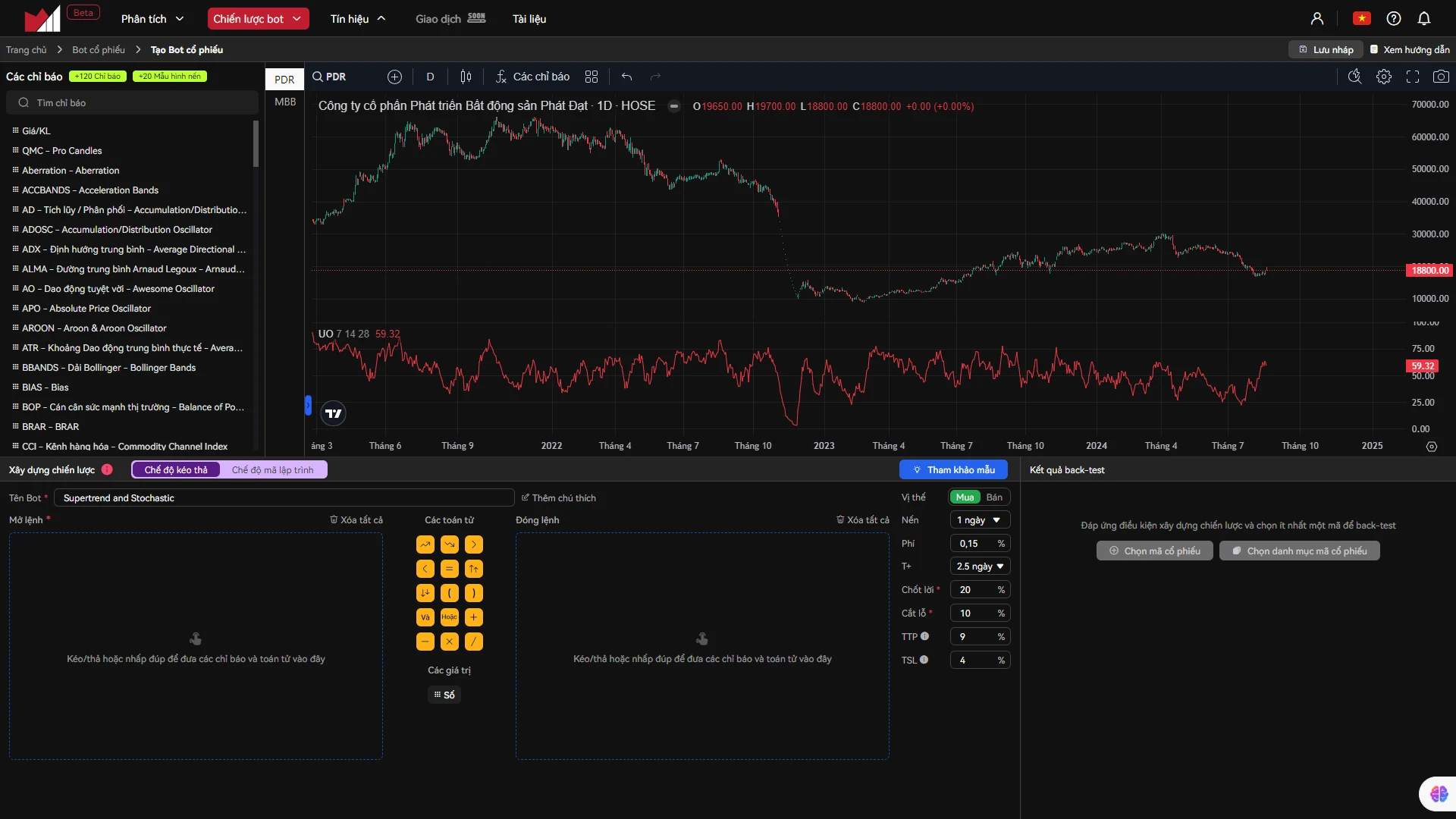Select the MBB symbol tab

tap(285, 102)
